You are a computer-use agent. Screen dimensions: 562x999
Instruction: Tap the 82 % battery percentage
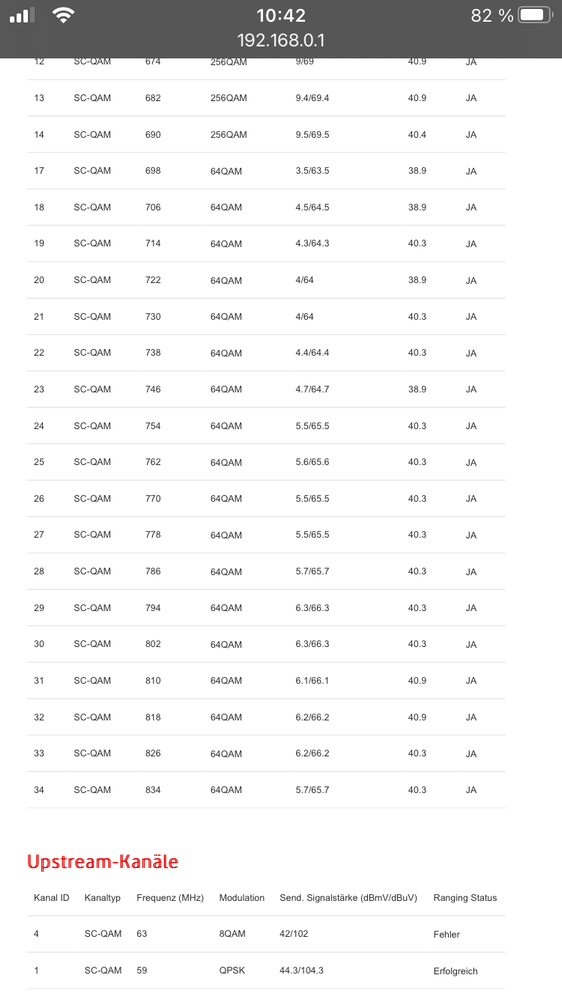pyautogui.click(x=492, y=15)
